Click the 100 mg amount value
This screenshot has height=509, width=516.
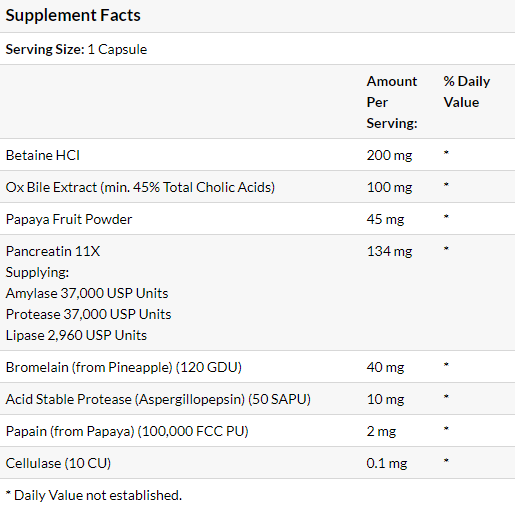pos(389,187)
